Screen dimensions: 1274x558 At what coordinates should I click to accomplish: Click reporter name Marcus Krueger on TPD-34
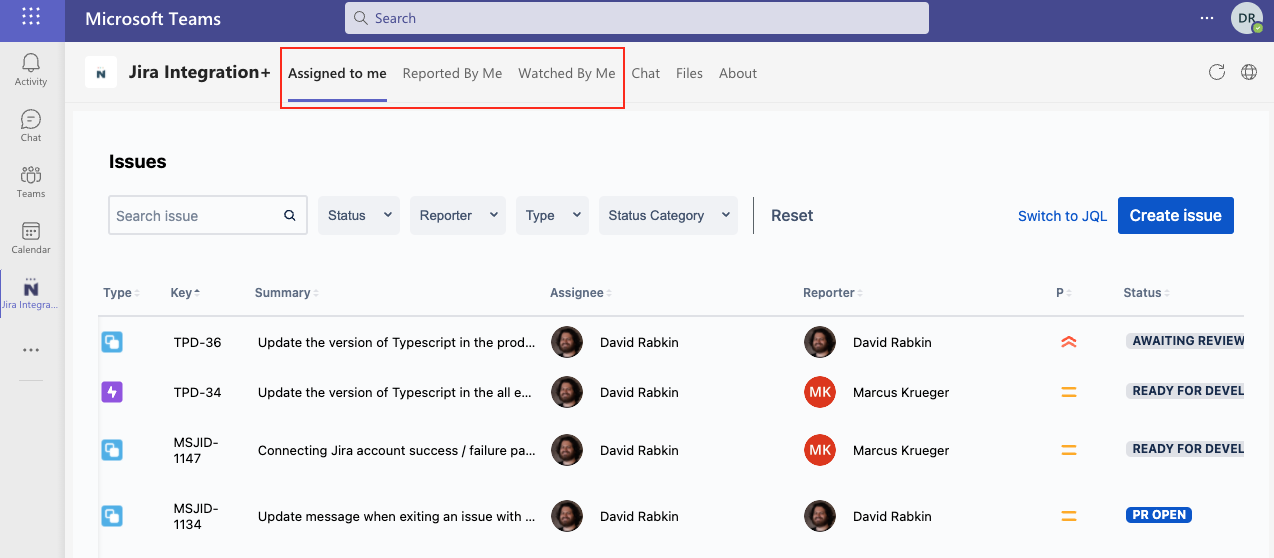[901, 392]
